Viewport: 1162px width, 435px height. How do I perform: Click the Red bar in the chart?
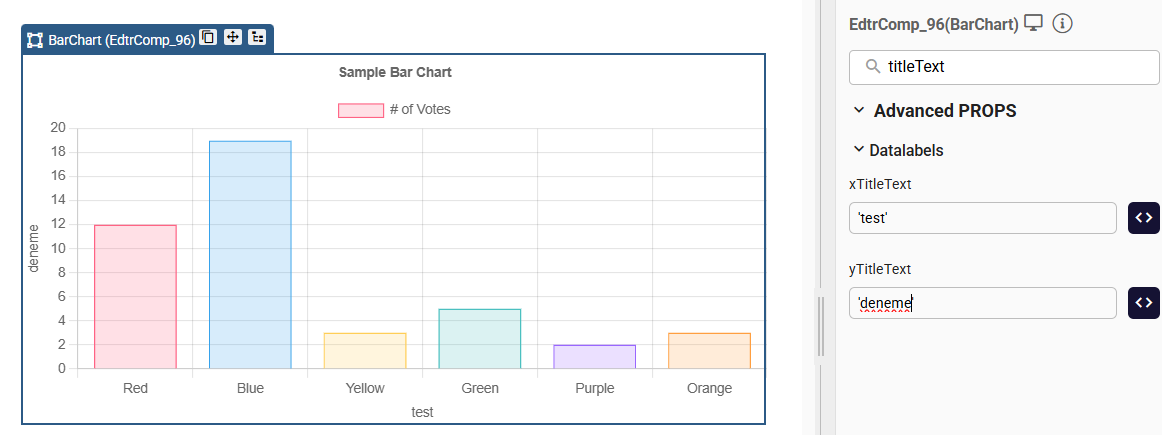click(x=135, y=296)
